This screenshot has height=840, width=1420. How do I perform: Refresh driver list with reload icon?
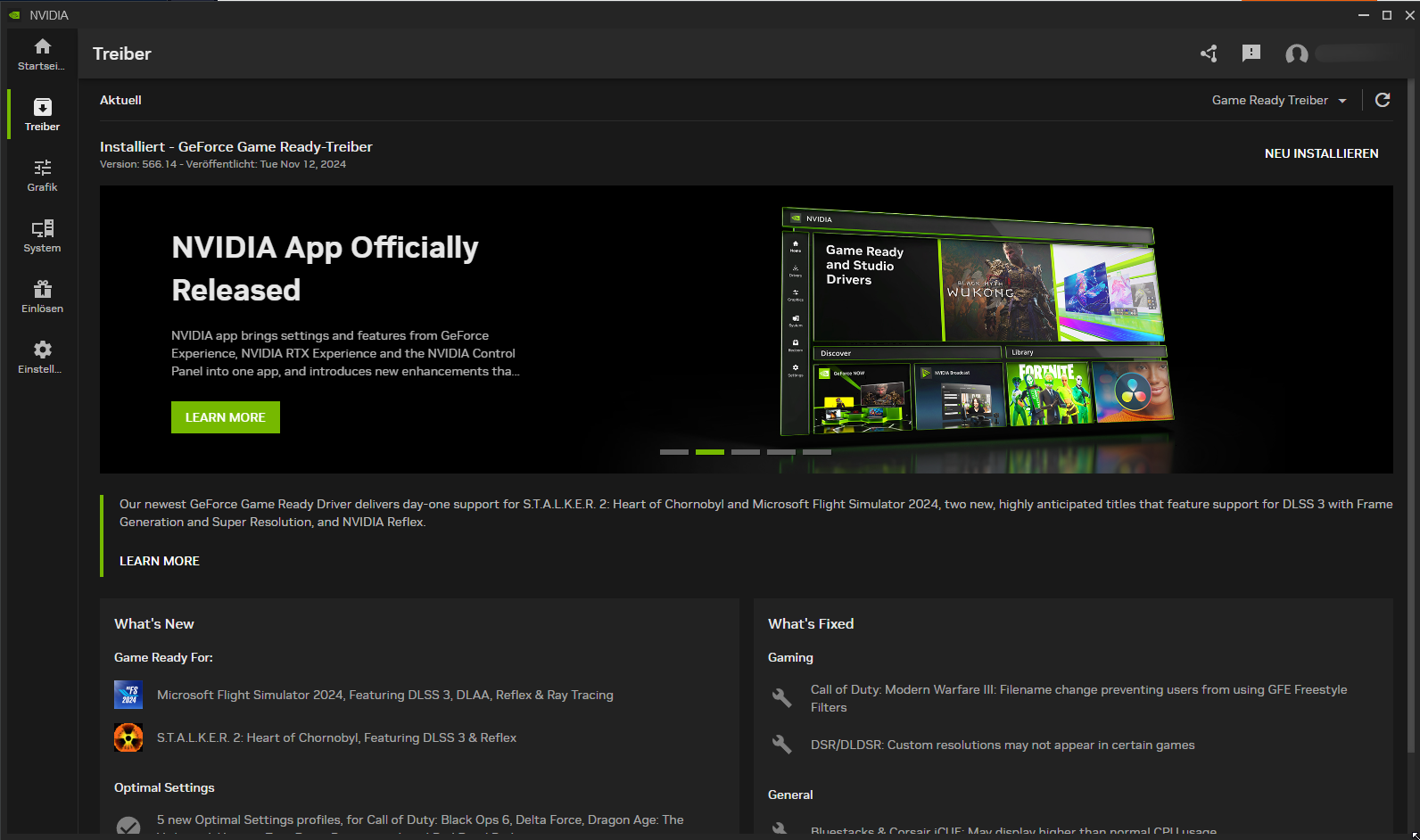(x=1383, y=100)
